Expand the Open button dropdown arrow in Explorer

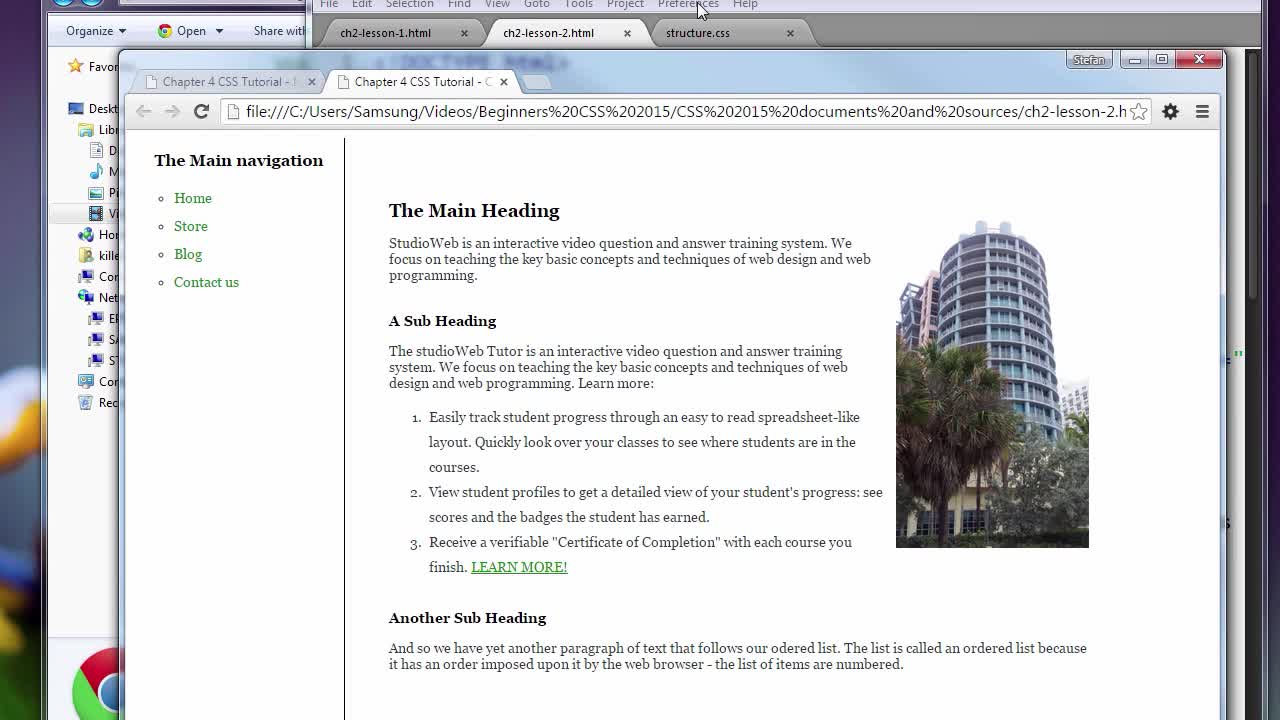point(219,31)
